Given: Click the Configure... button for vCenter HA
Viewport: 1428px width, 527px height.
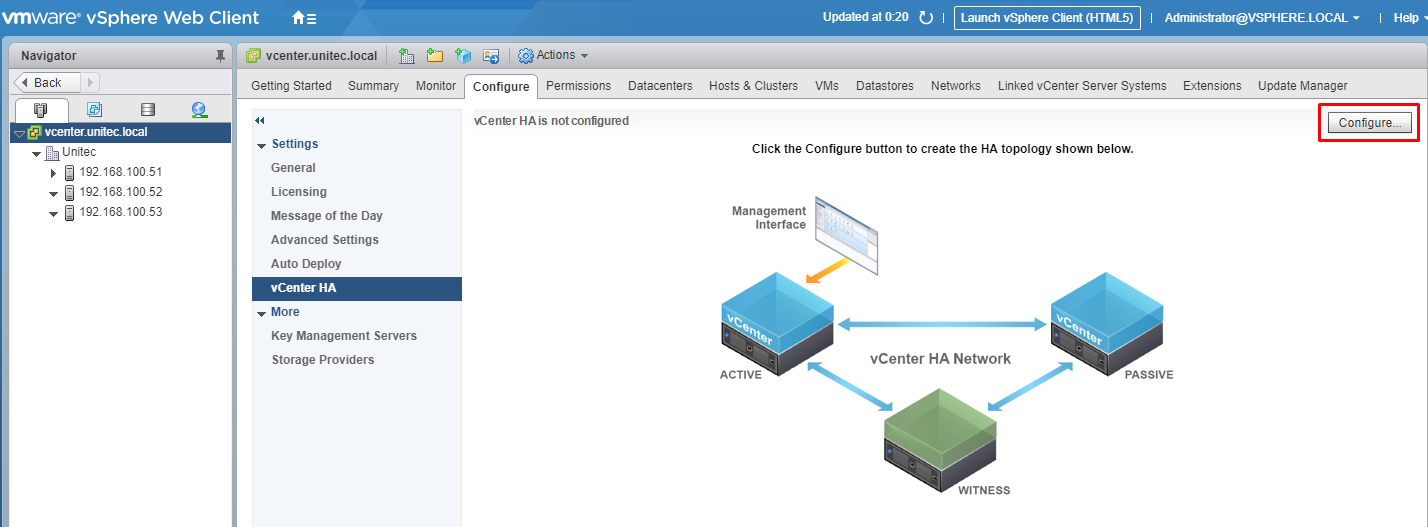Looking at the screenshot, I should point(1369,122).
